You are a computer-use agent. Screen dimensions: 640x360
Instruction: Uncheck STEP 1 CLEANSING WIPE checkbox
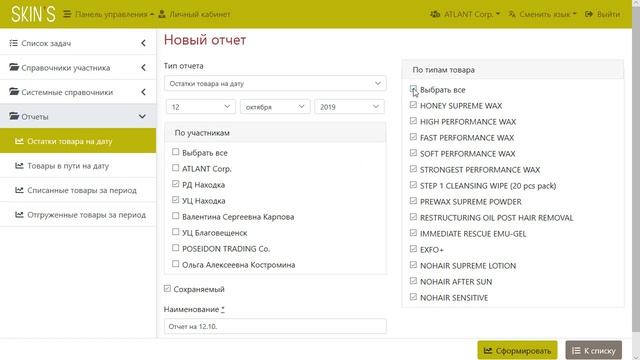pyautogui.click(x=413, y=185)
